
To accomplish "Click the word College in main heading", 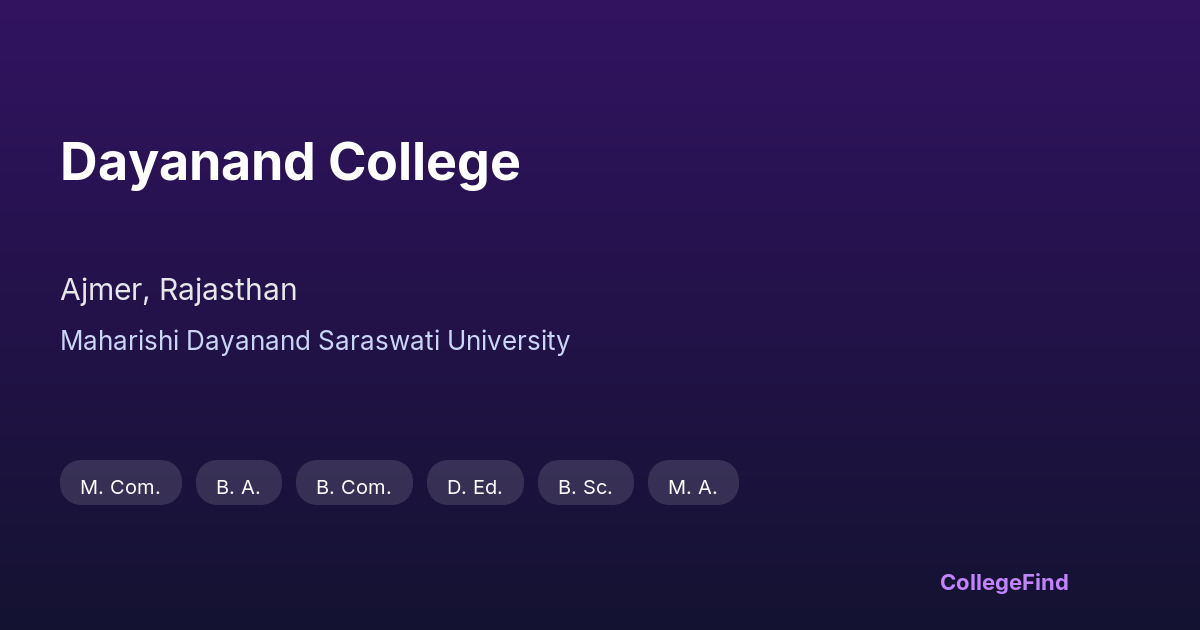I will [x=424, y=162].
